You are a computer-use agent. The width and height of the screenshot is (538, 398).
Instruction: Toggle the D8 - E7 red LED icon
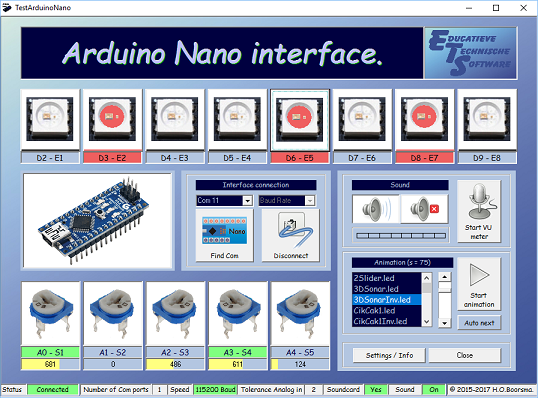tap(424, 119)
